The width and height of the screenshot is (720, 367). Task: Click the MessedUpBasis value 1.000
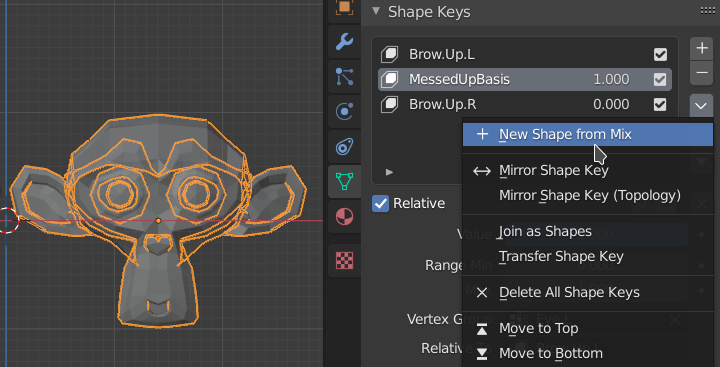611,79
